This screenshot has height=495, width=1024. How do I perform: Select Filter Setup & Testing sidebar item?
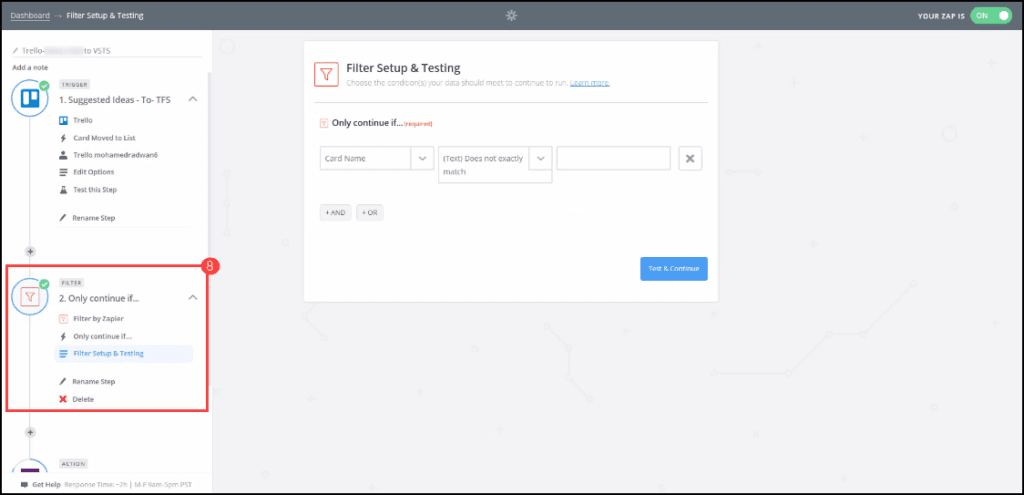108,353
